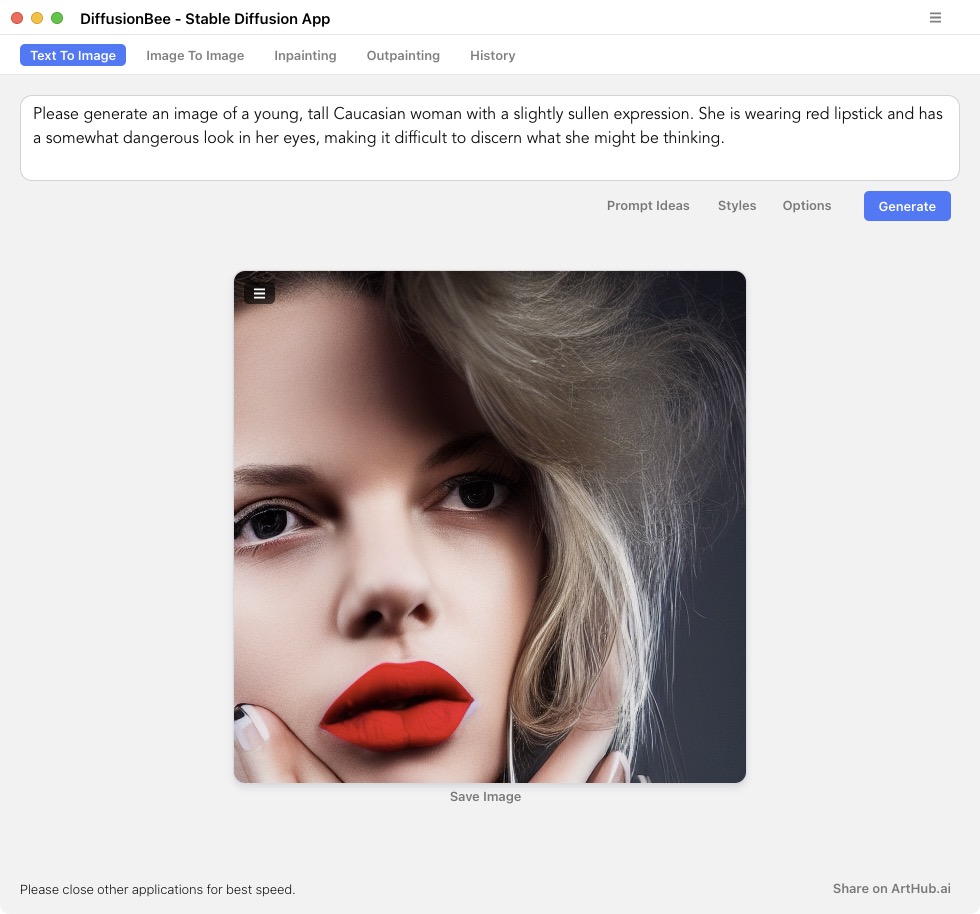Switch to the Image To Image tab
Image resolution: width=980 pixels, height=914 pixels.
[195, 55]
